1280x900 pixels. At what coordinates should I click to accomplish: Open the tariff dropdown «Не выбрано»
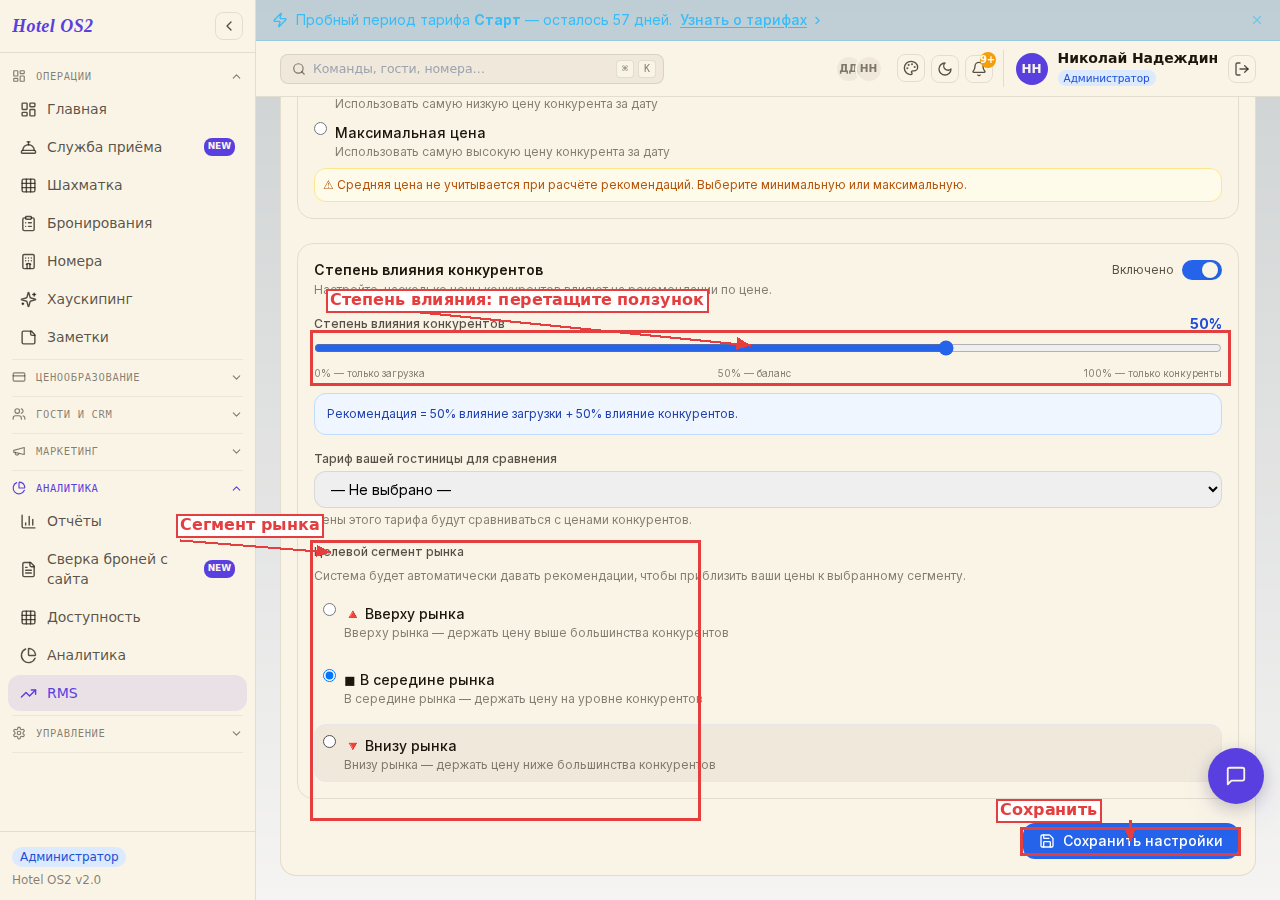pyautogui.click(x=768, y=490)
